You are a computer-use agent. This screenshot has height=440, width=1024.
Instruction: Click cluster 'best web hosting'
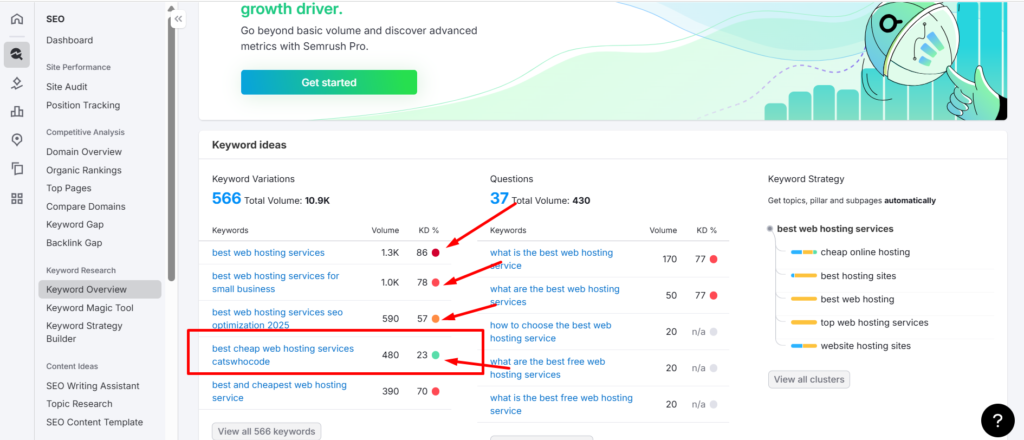click(x=857, y=299)
